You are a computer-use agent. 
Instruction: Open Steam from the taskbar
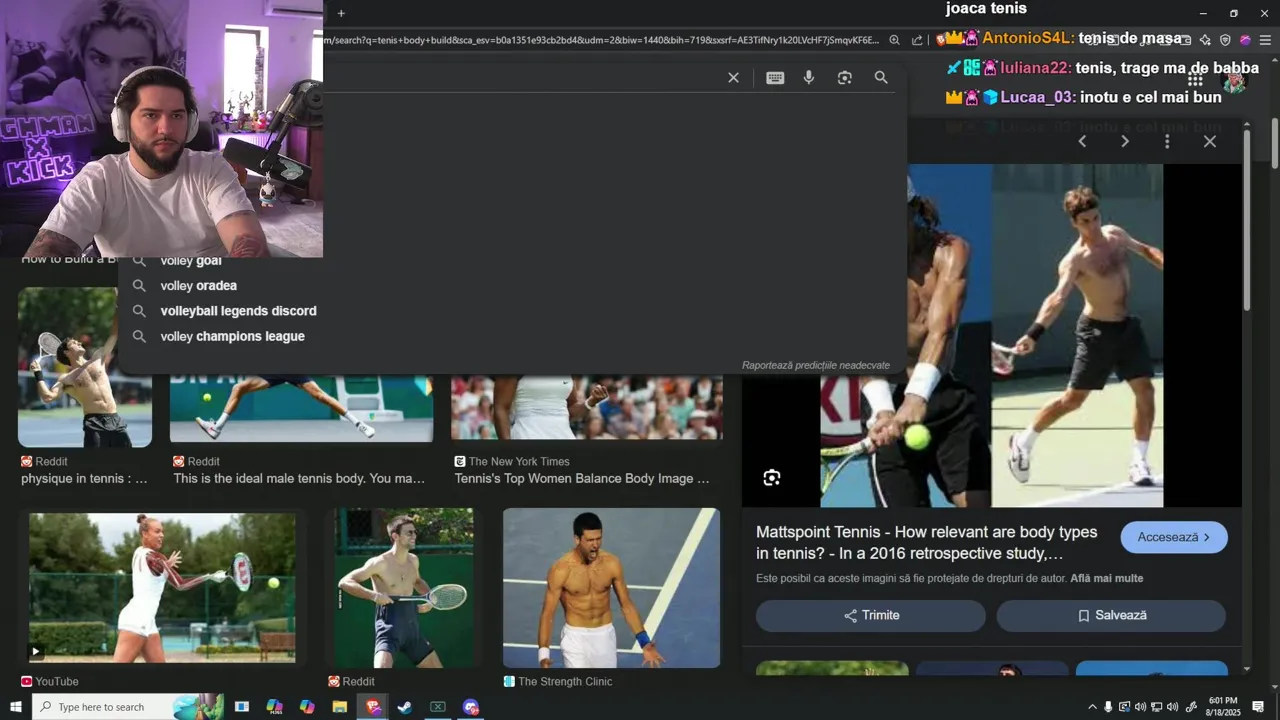tap(405, 707)
